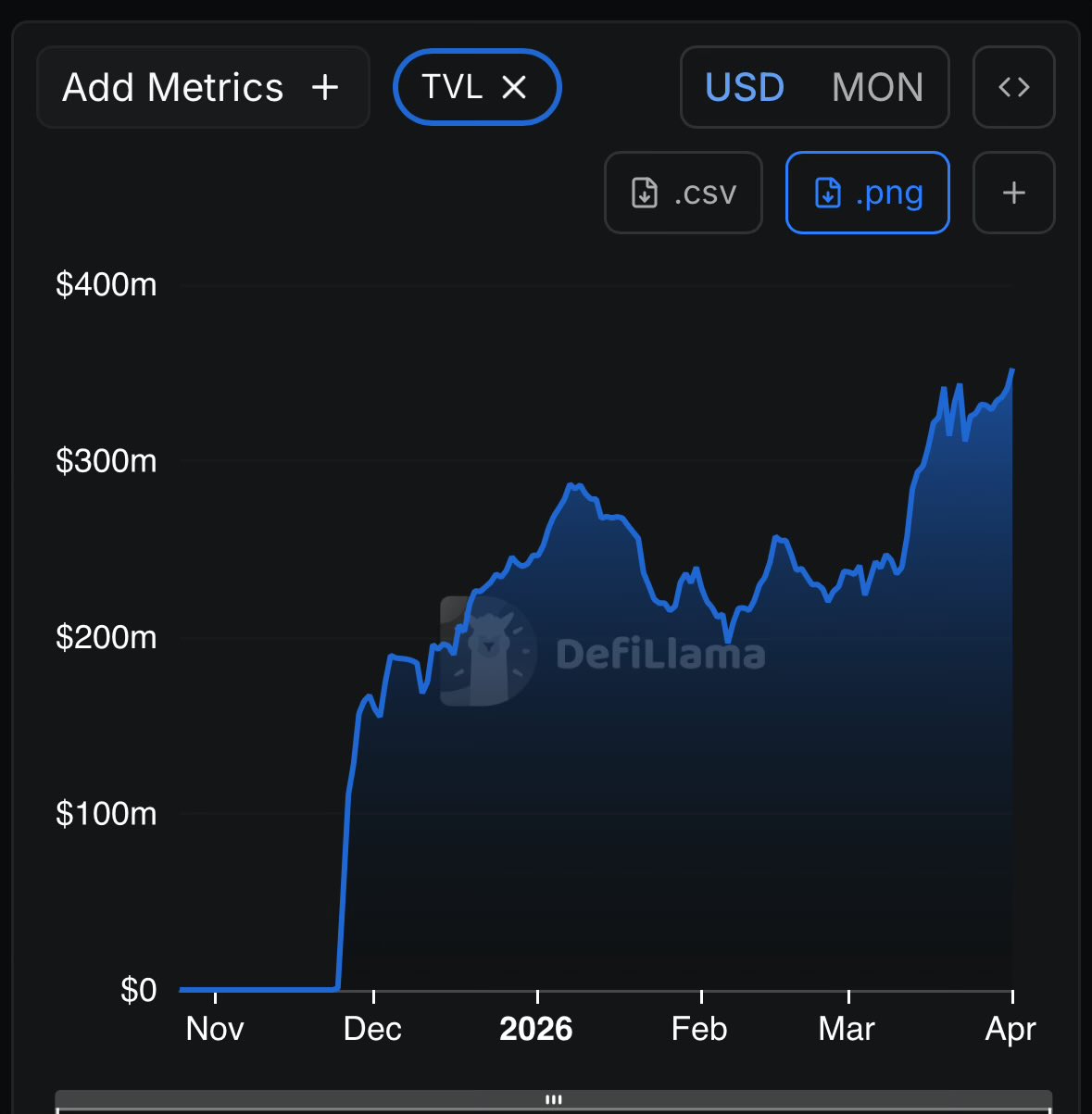The image size is (1092, 1114).
Task: Switch currency denomination to USD
Action: coord(745,88)
